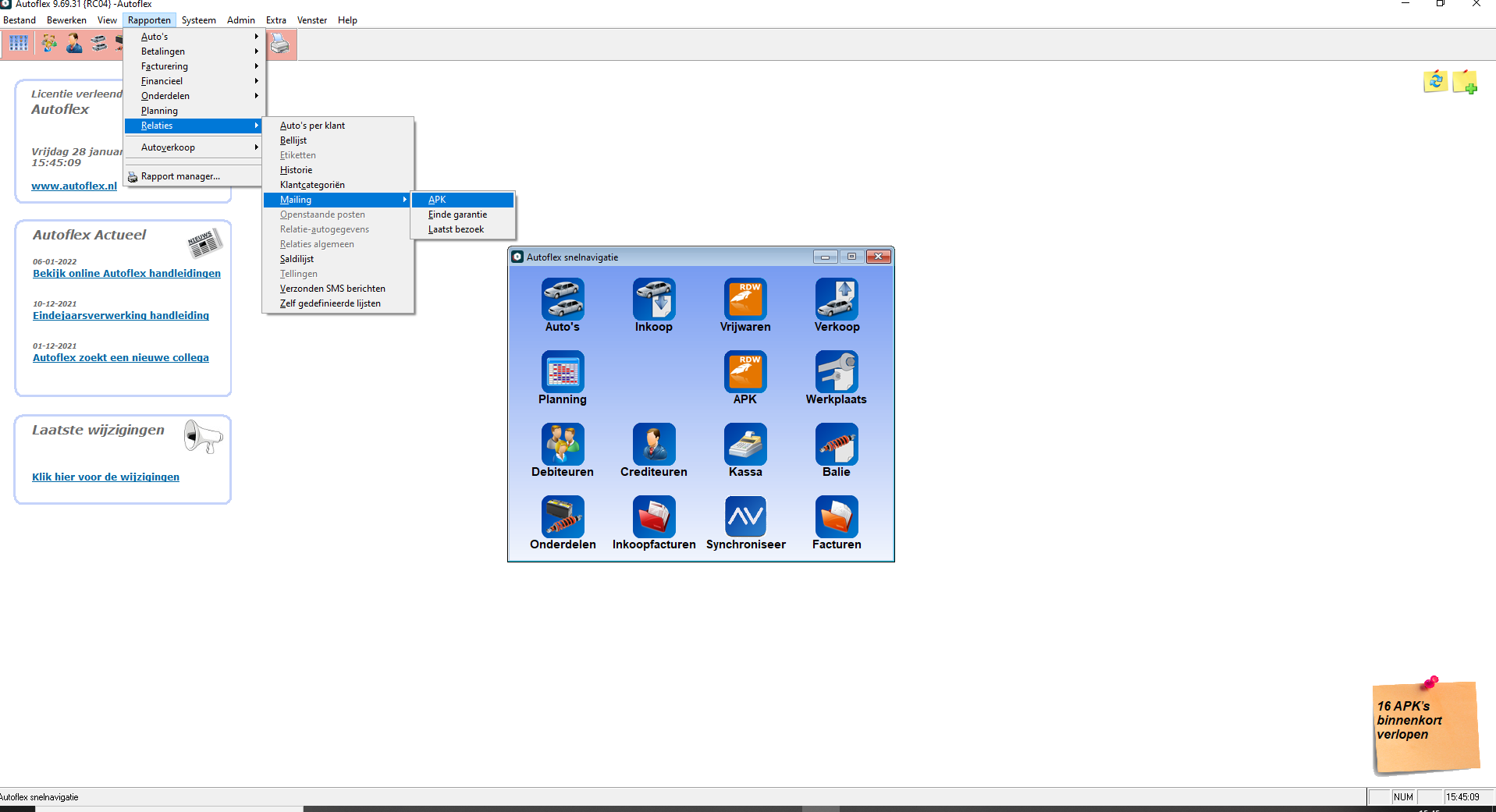Click the cars toolbar icon

(x=99, y=44)
